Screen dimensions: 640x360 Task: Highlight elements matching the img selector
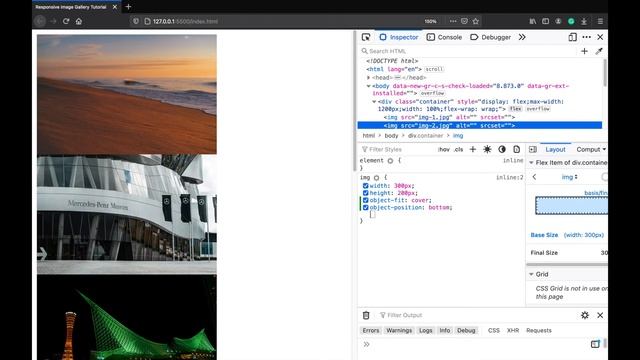click(376, 178)
